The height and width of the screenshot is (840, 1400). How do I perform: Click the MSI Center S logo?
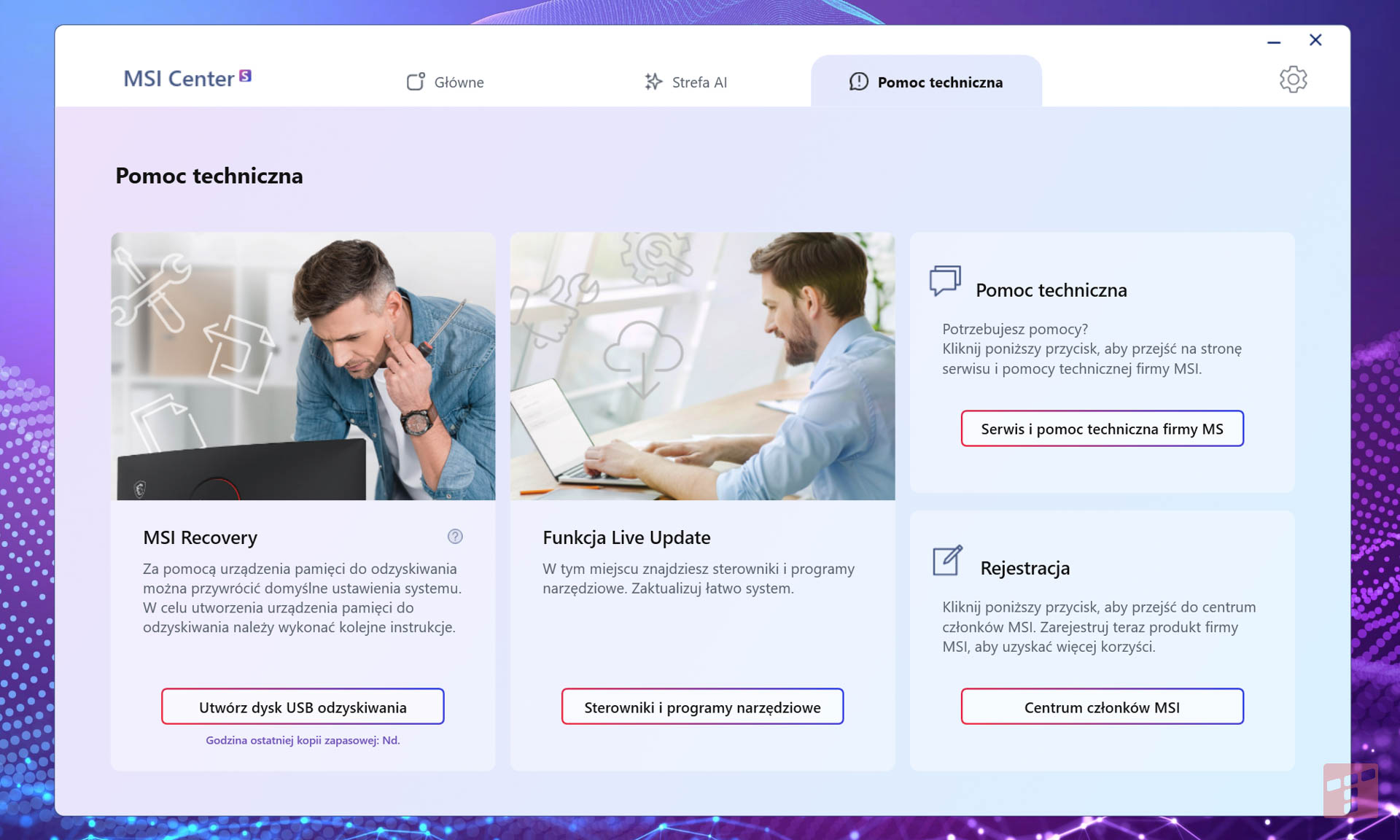pyautogui.click(x=187, y=78)
